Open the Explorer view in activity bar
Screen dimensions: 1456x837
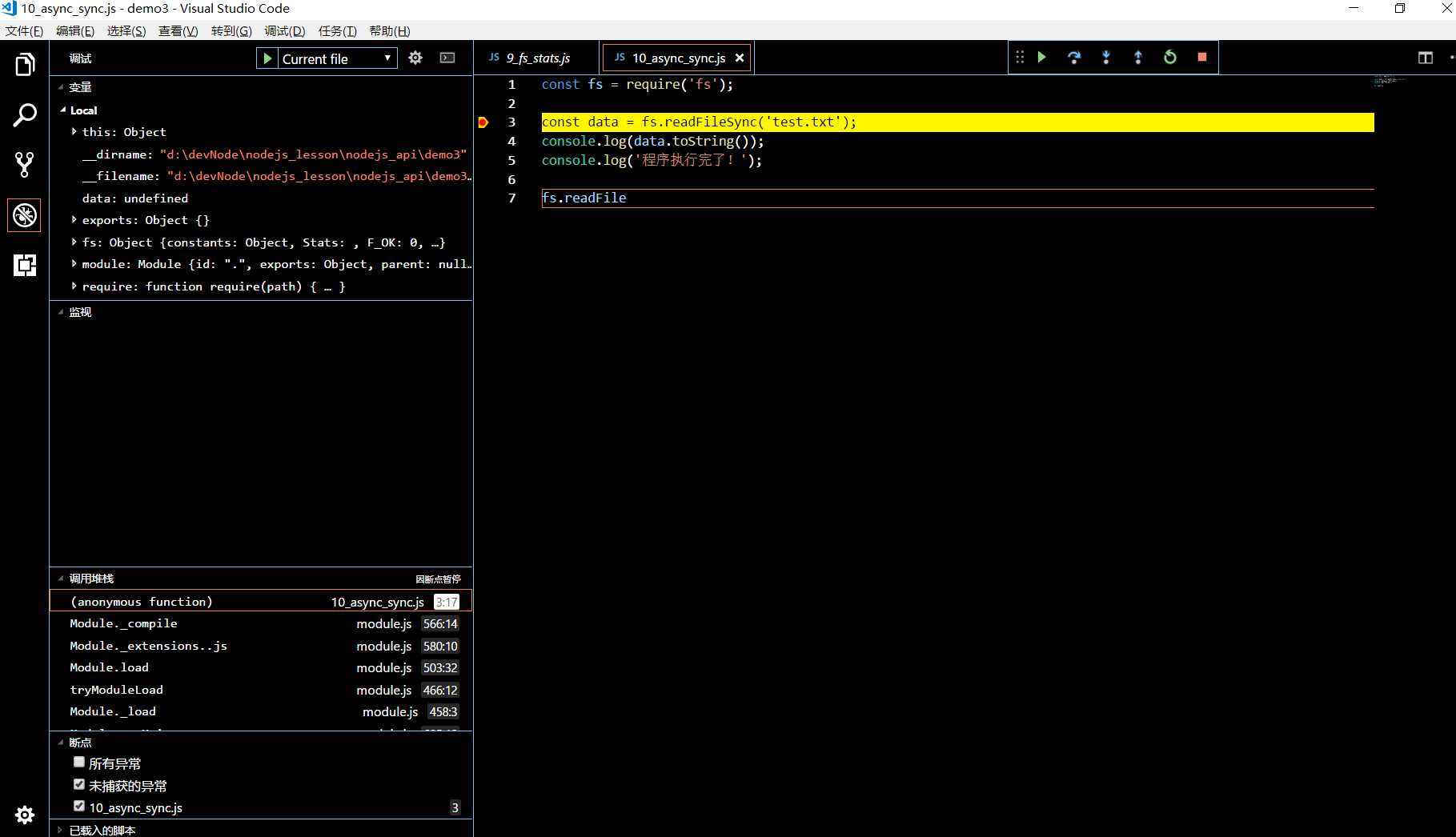(25, 65)
